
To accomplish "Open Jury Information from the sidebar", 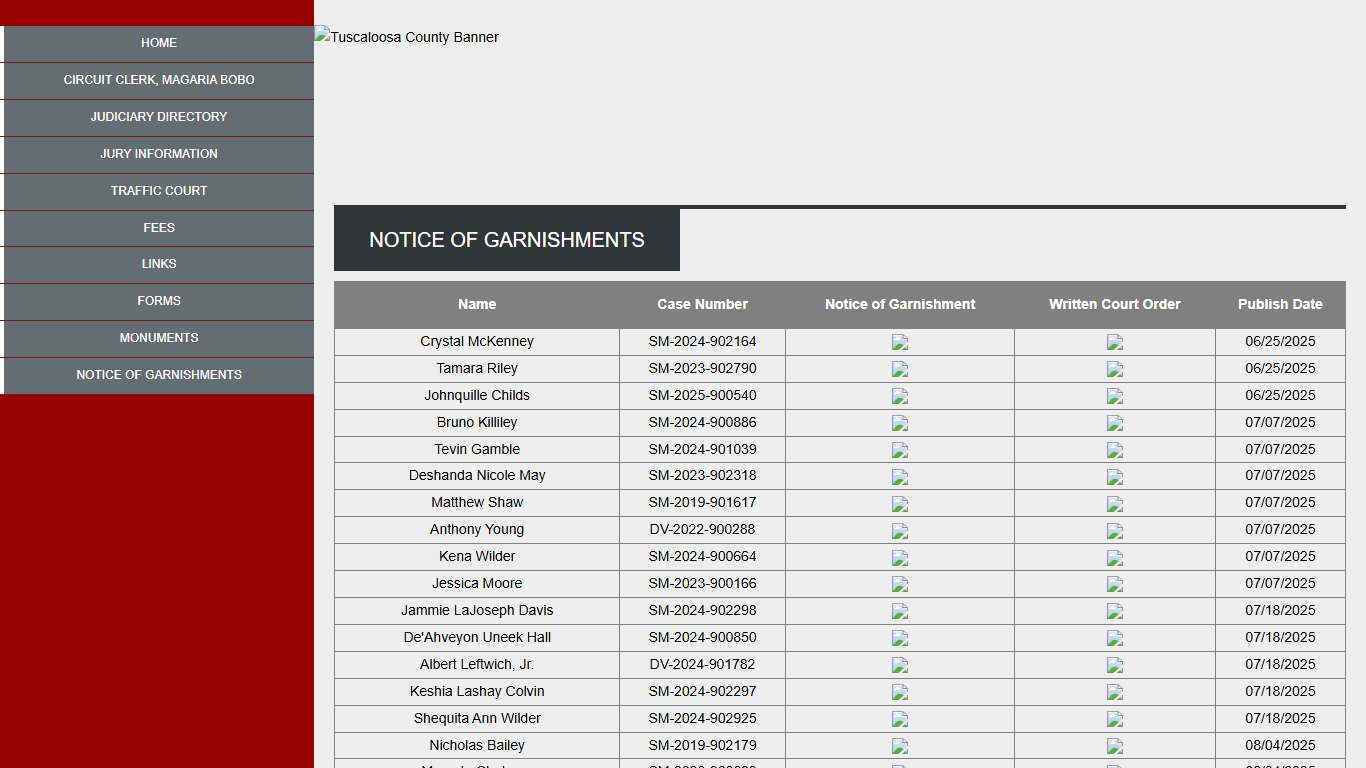I will coord(159,154).
